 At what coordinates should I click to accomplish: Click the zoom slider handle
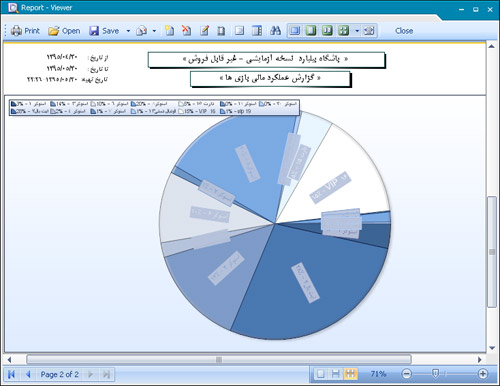click(435, 373)
